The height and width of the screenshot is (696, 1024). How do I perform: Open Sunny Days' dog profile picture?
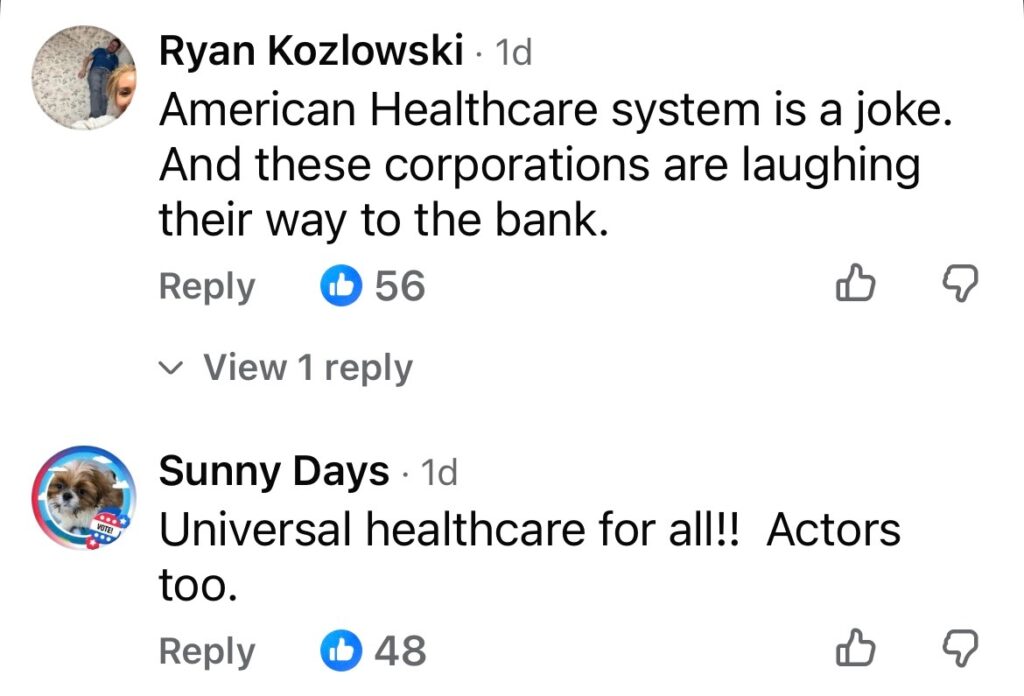pyautogui.click(x=84, y=495)
